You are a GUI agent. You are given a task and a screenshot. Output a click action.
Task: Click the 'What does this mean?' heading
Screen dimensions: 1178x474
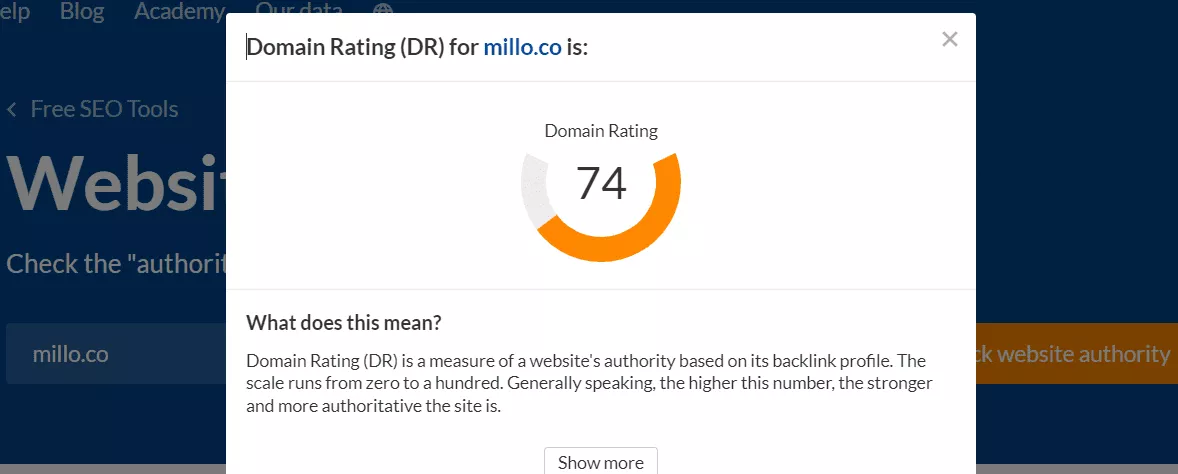point(344,324)
